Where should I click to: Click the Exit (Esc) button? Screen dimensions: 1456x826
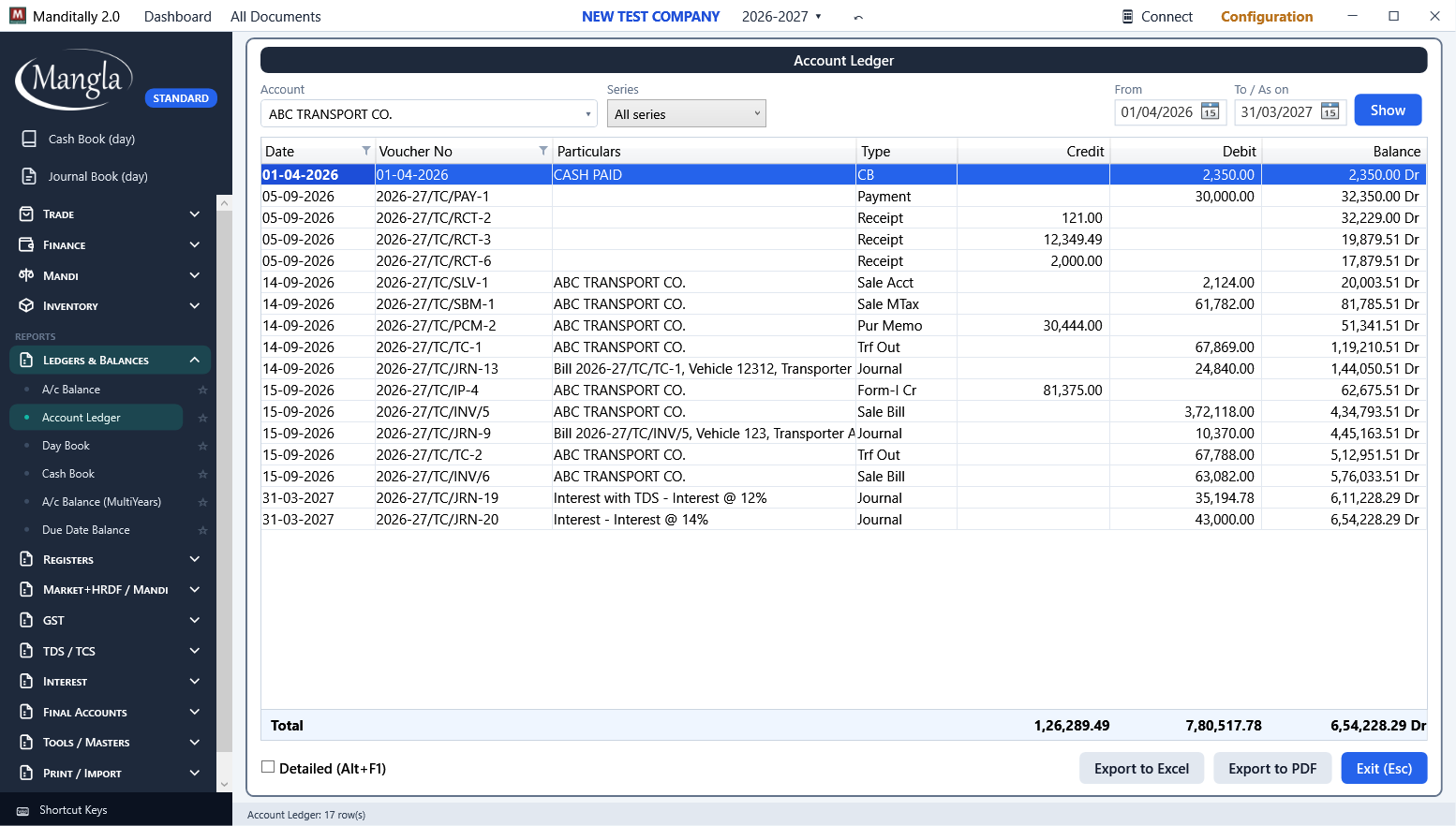pyautogui.click(x=1384, y=768)
